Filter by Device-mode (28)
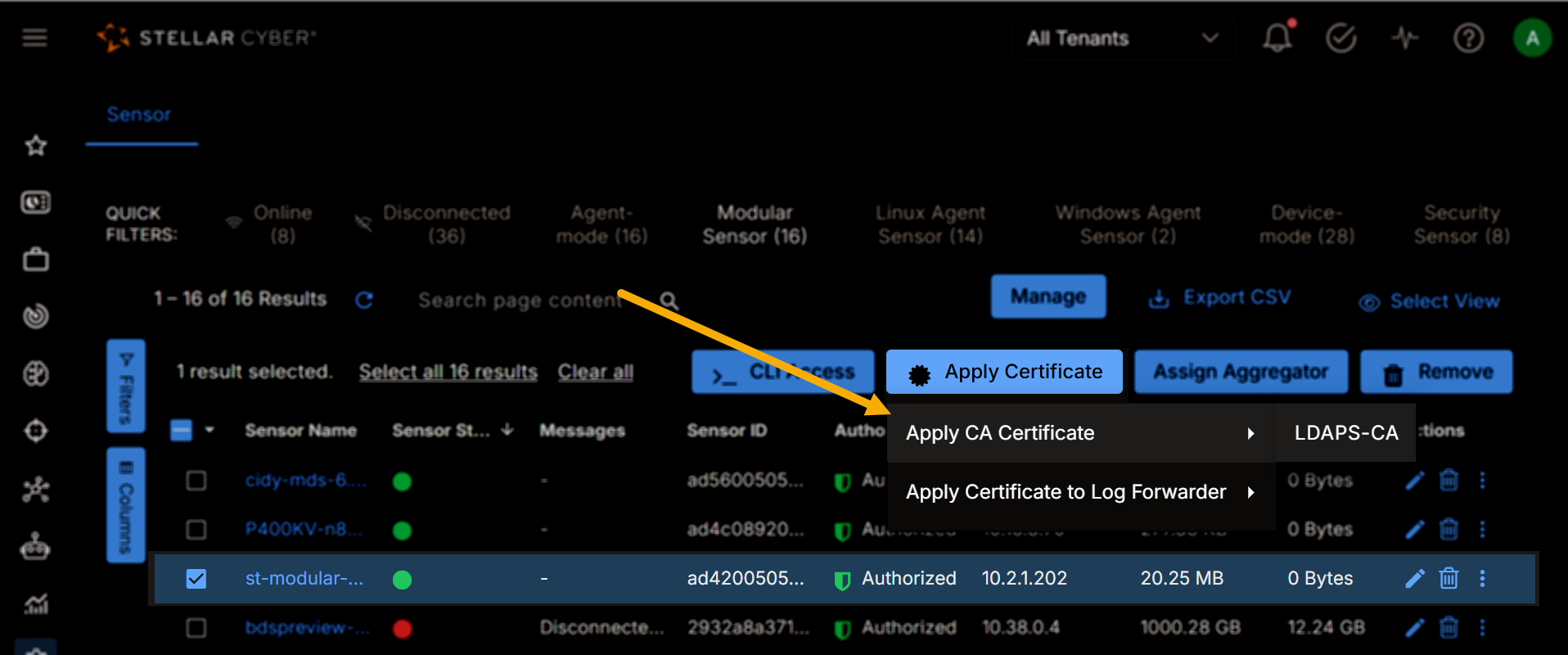 point(1307,224)
